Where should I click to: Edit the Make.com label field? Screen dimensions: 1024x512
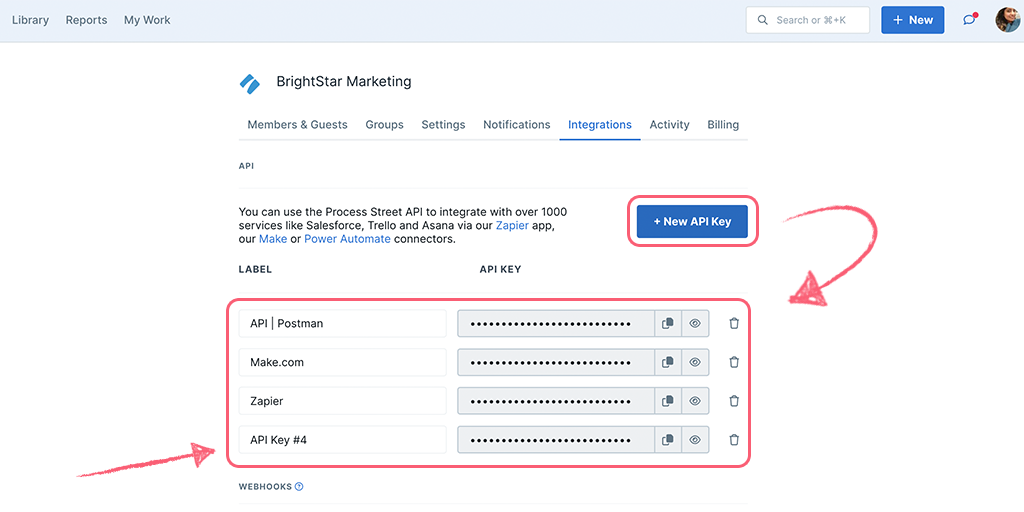pos(343,362)
